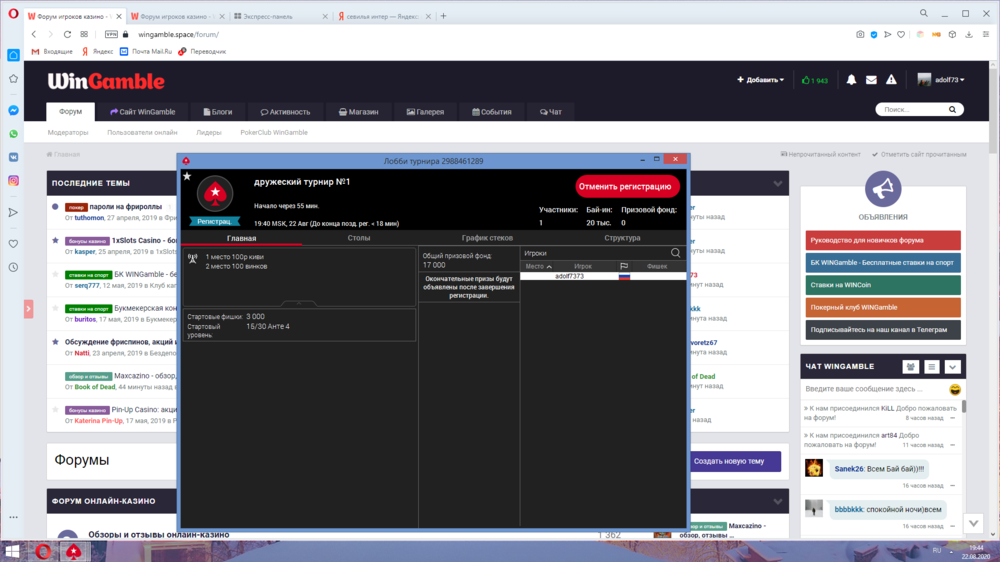Click the warning triangle icon
1000x562 pixels.
[x=891, y=80]
